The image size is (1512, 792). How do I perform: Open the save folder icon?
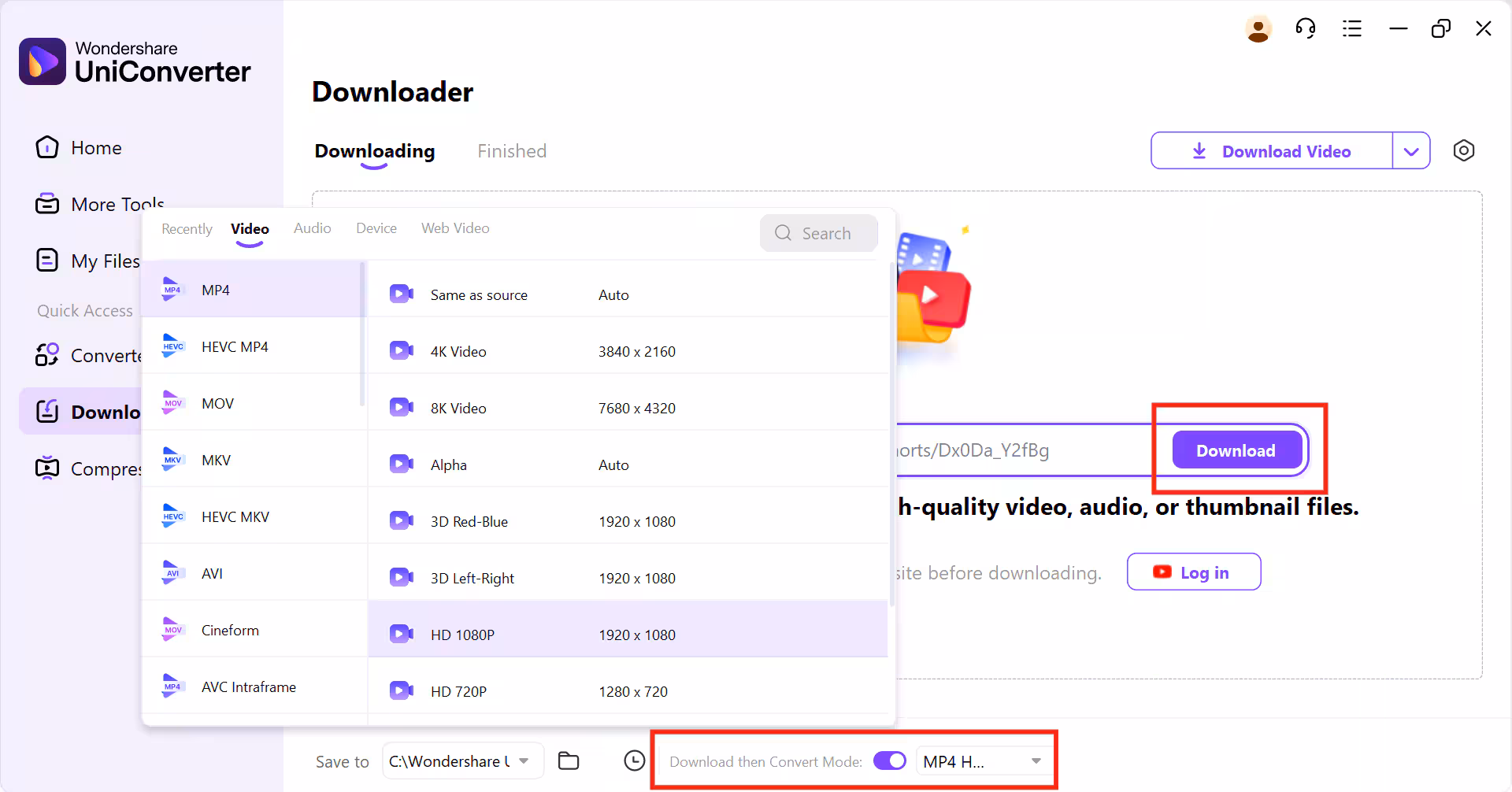pos(569,761)
